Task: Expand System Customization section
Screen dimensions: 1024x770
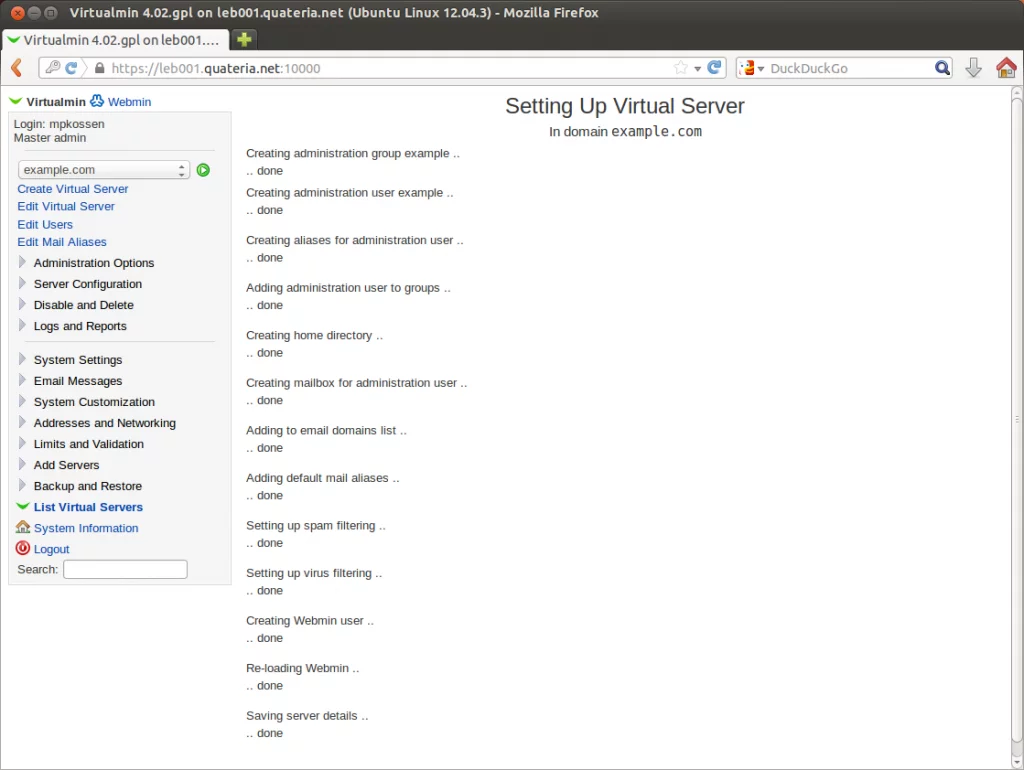Action: click(94, 402)
